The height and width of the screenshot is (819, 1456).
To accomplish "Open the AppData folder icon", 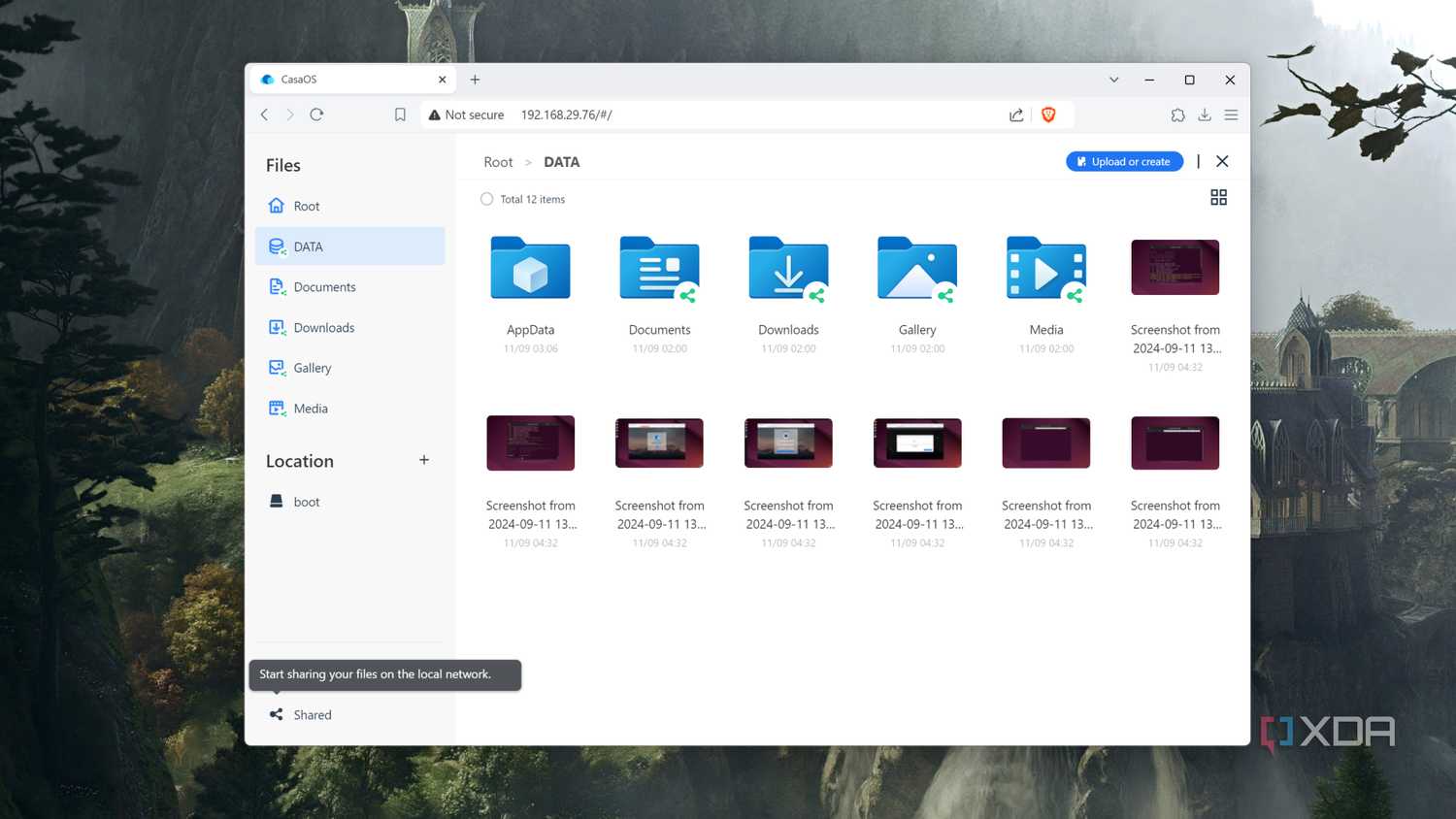I will pyautogui.click(x=530, y=268).
